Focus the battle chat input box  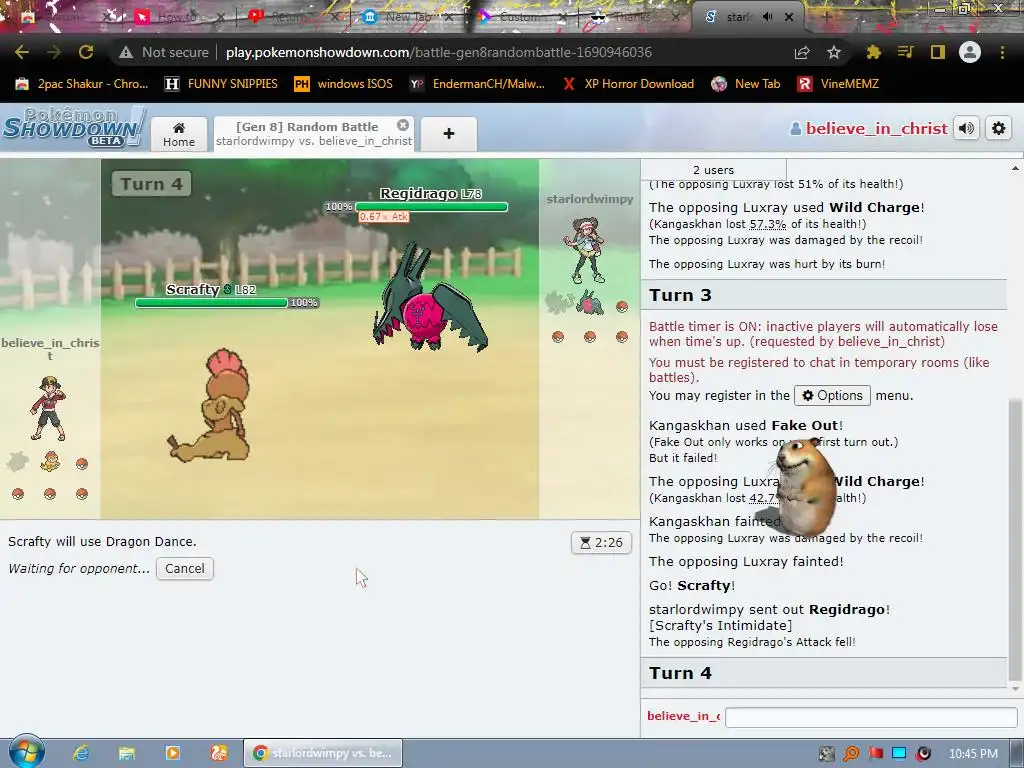point(871,717)
